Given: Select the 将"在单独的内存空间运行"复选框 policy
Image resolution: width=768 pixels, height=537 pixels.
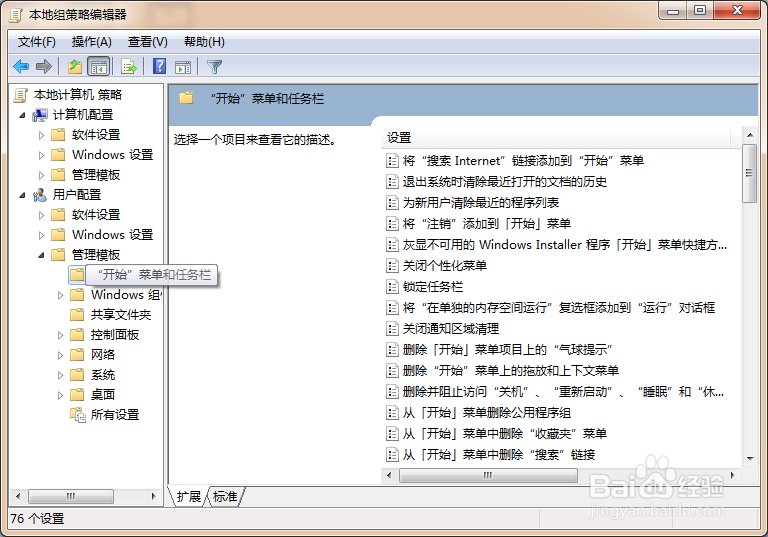Looking at the screenshot, I should click(558, 308).
